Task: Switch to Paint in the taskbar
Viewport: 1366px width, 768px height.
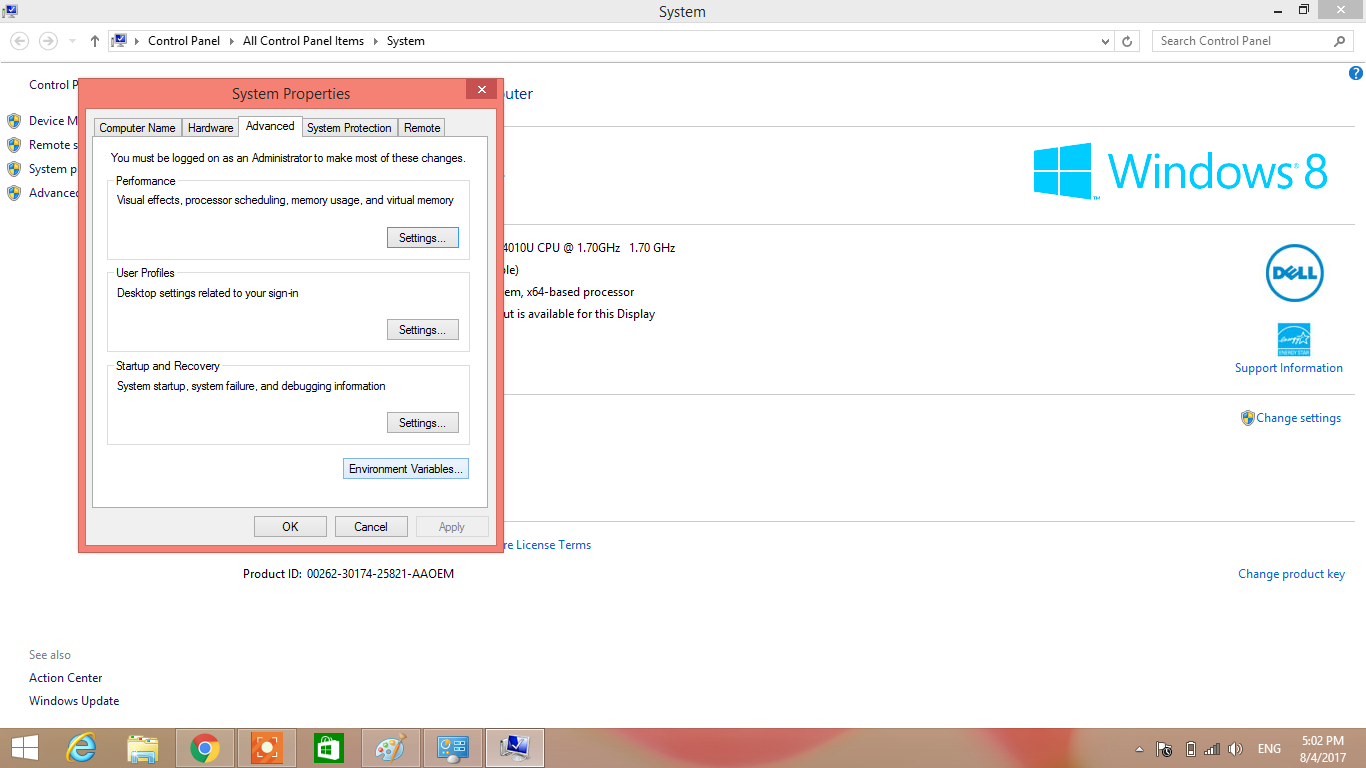Action: [x=390, y=748]
